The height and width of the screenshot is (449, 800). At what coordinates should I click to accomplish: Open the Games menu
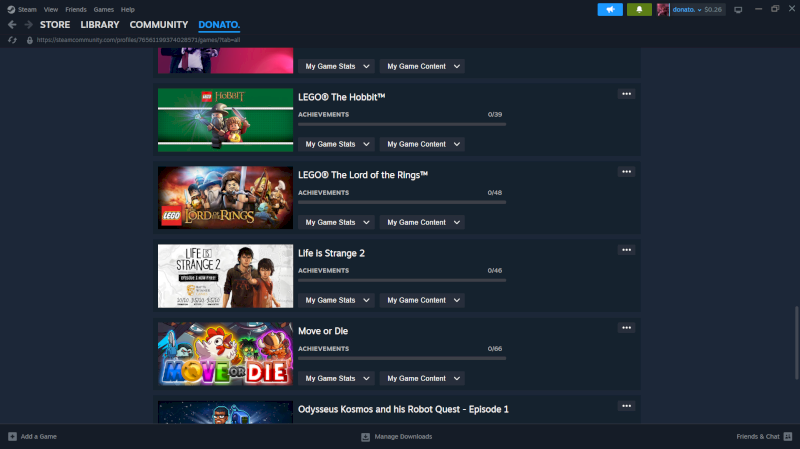click(104, 9)
